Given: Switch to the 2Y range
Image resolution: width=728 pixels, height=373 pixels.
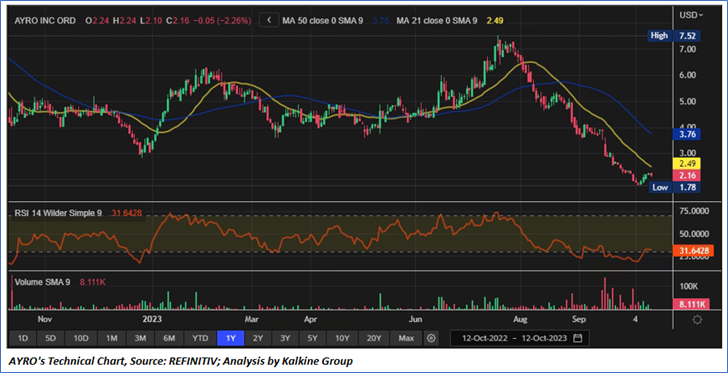Looking at the screenshot, I should pos(258,338).
